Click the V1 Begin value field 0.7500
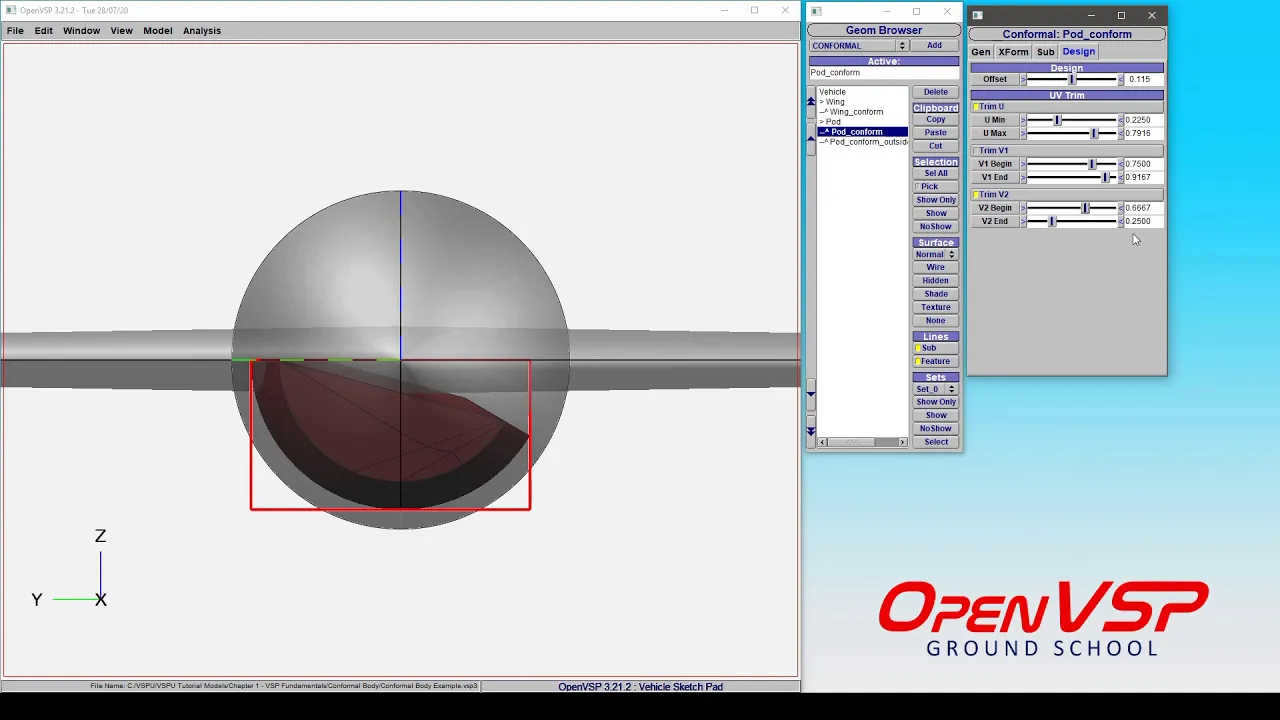The width and height of the screenshot is (1280, 720). [1144, 164]
